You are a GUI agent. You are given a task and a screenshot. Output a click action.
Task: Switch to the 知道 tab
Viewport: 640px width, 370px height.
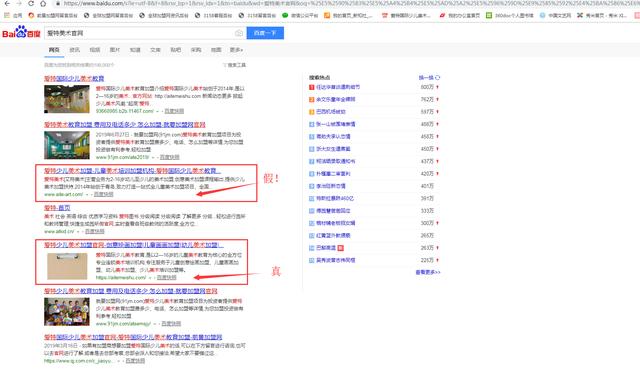[x=135, y=50]
